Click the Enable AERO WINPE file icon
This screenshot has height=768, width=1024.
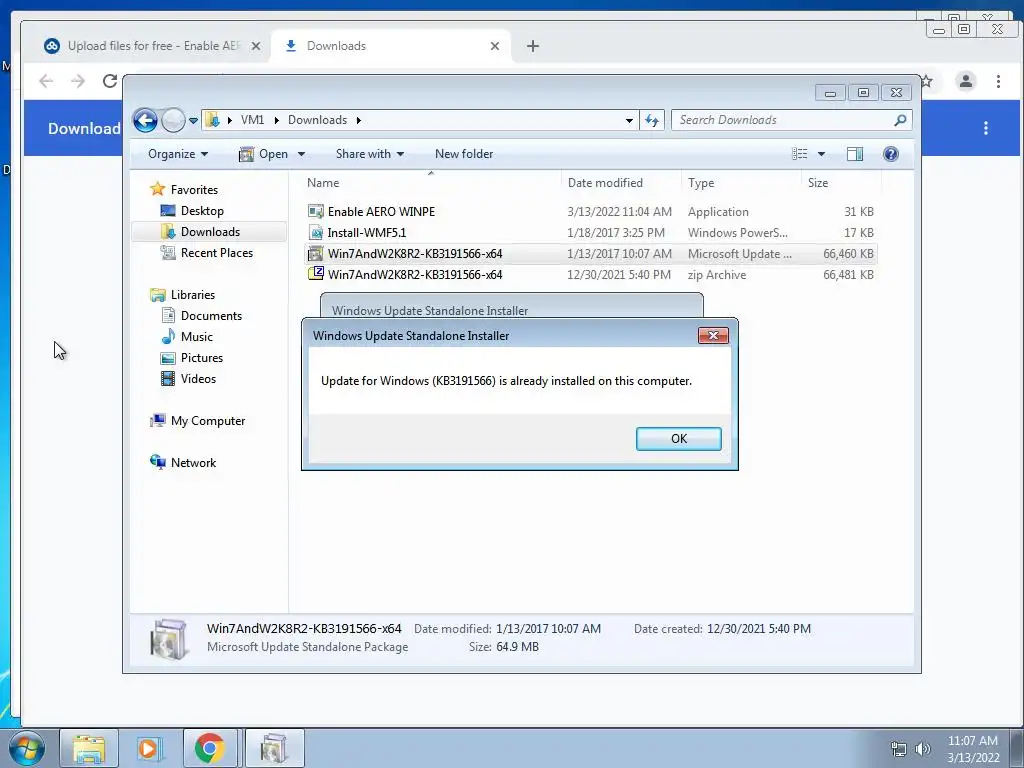coord(315,212)
